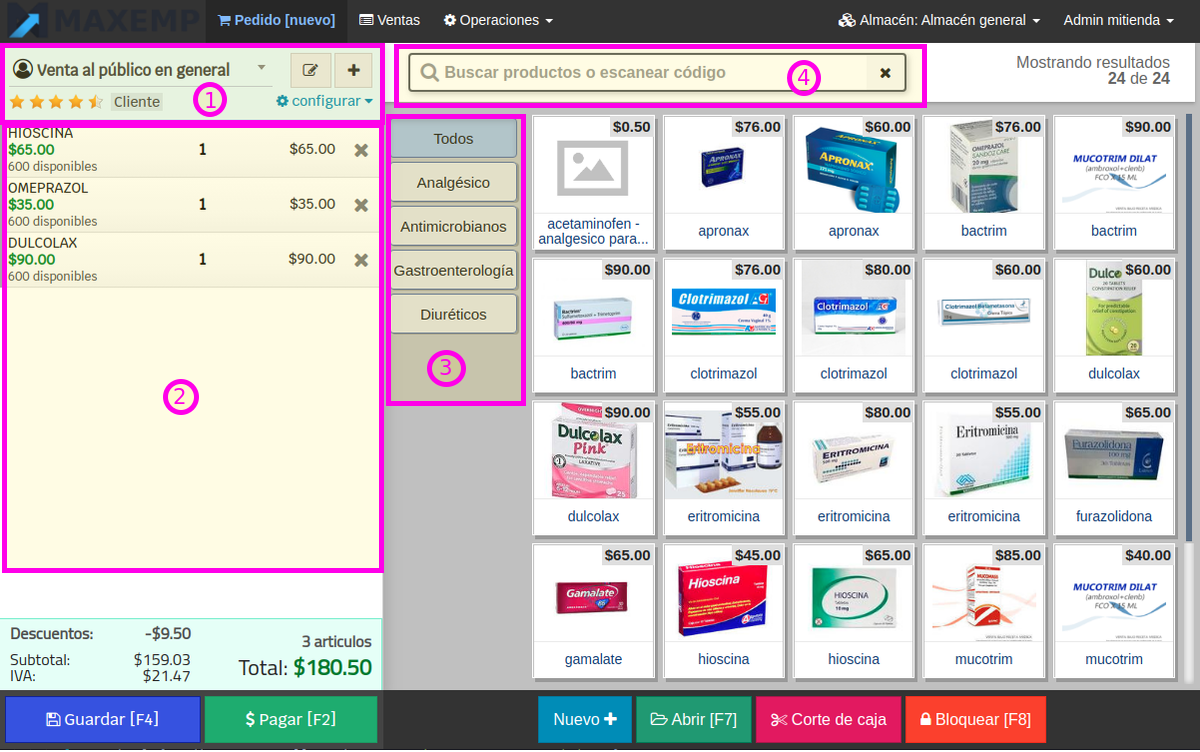Choose mucotrim priced $40.00

point(1114,612)
